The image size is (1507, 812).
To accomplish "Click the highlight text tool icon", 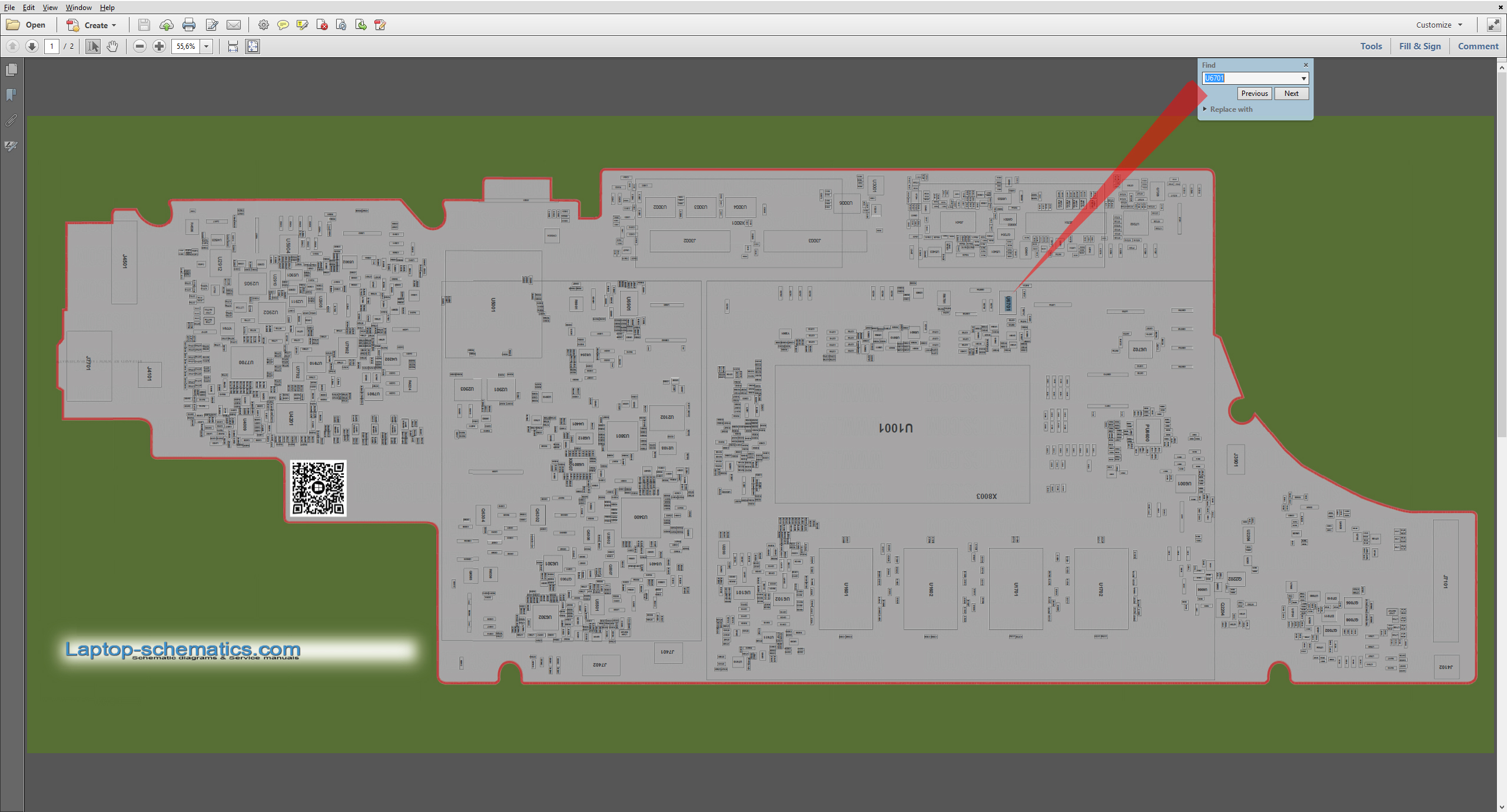I will tap(302, 25).
